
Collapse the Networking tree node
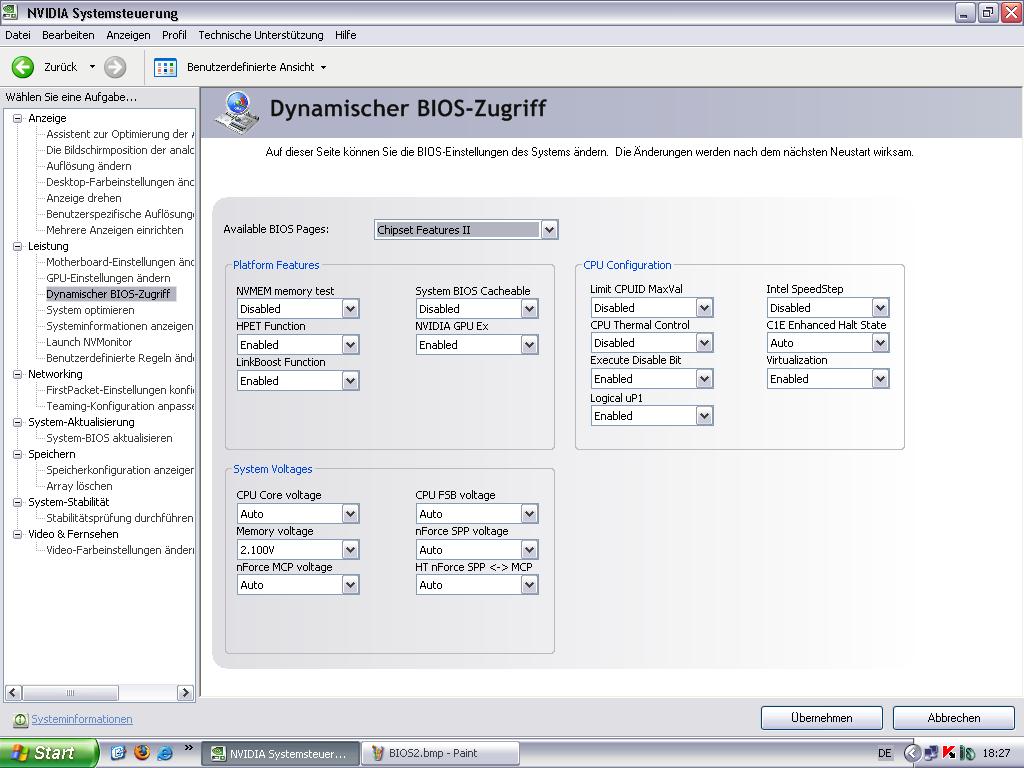point(18,374)
